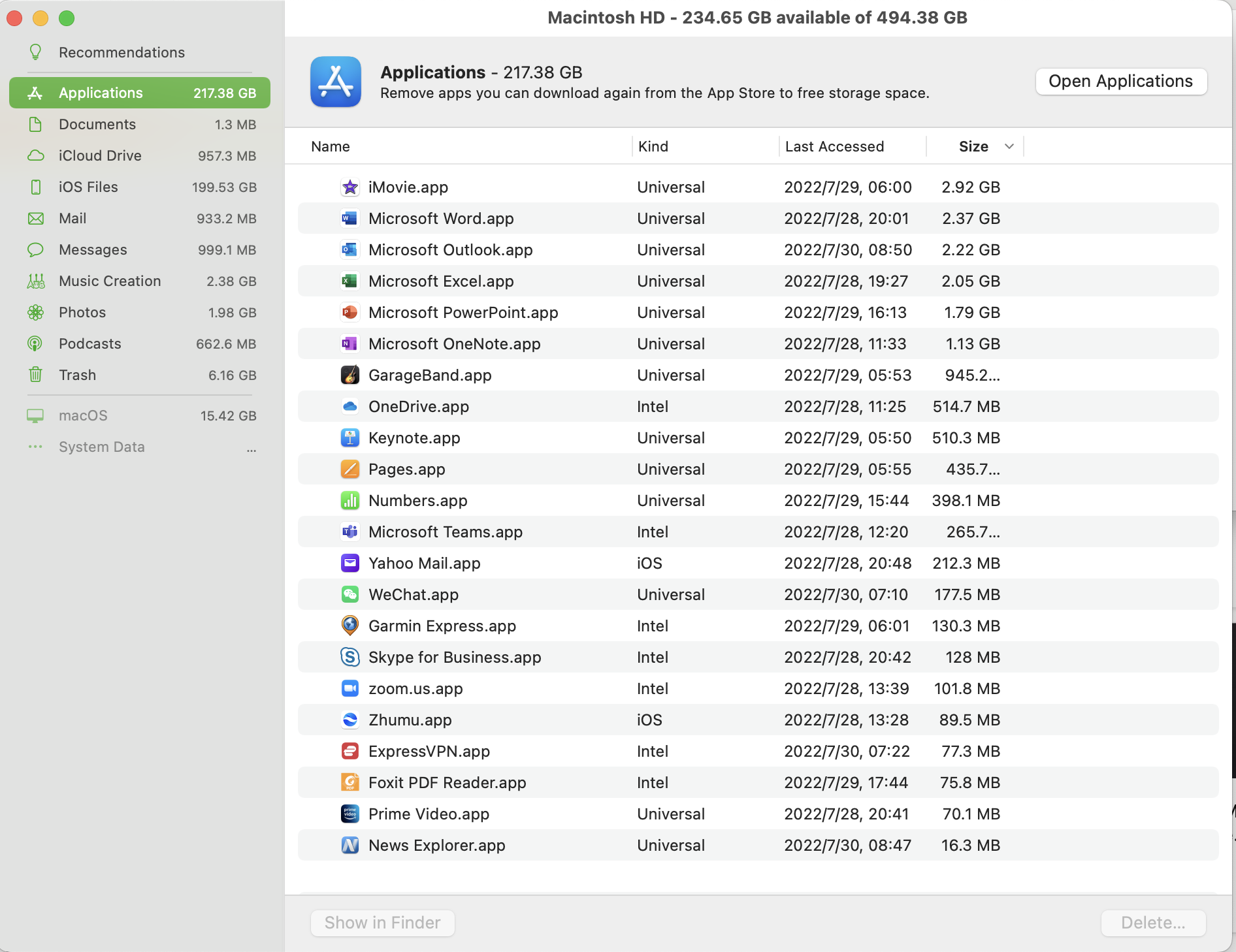Click the WeChat app icon

click(350, 595)
